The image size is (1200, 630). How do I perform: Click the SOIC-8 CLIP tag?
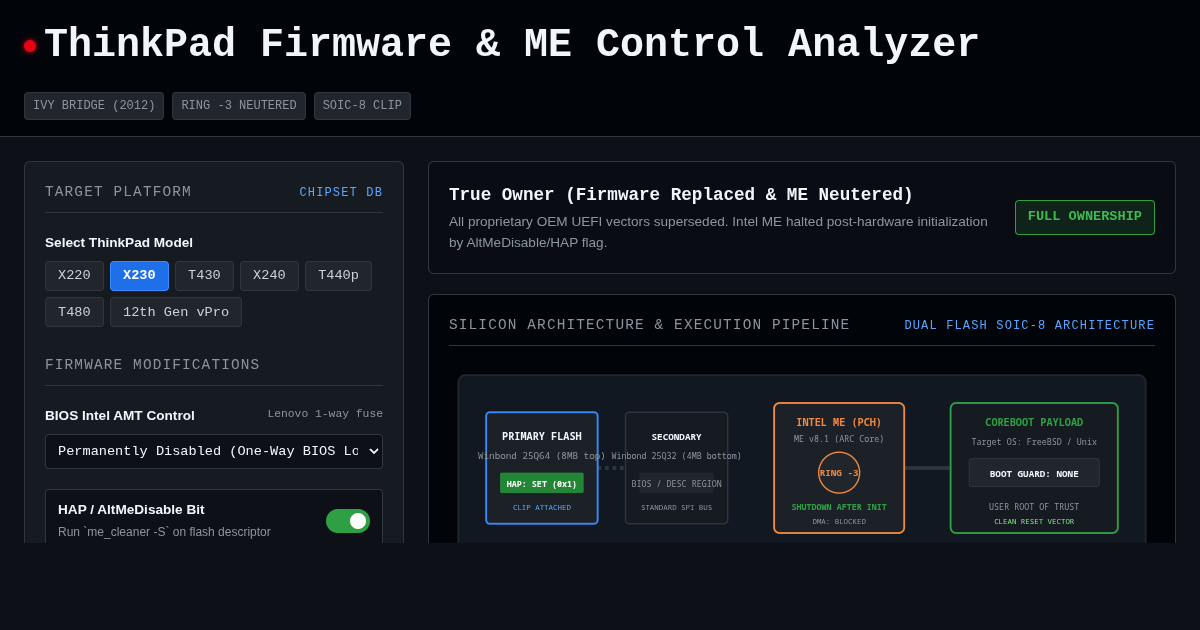pos(362,106)
